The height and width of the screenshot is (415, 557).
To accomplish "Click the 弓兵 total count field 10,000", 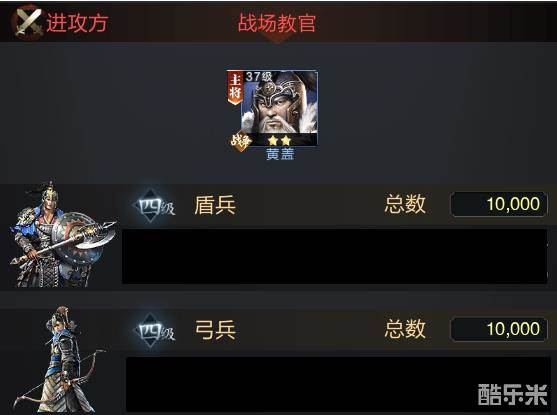I will (499, 329).
